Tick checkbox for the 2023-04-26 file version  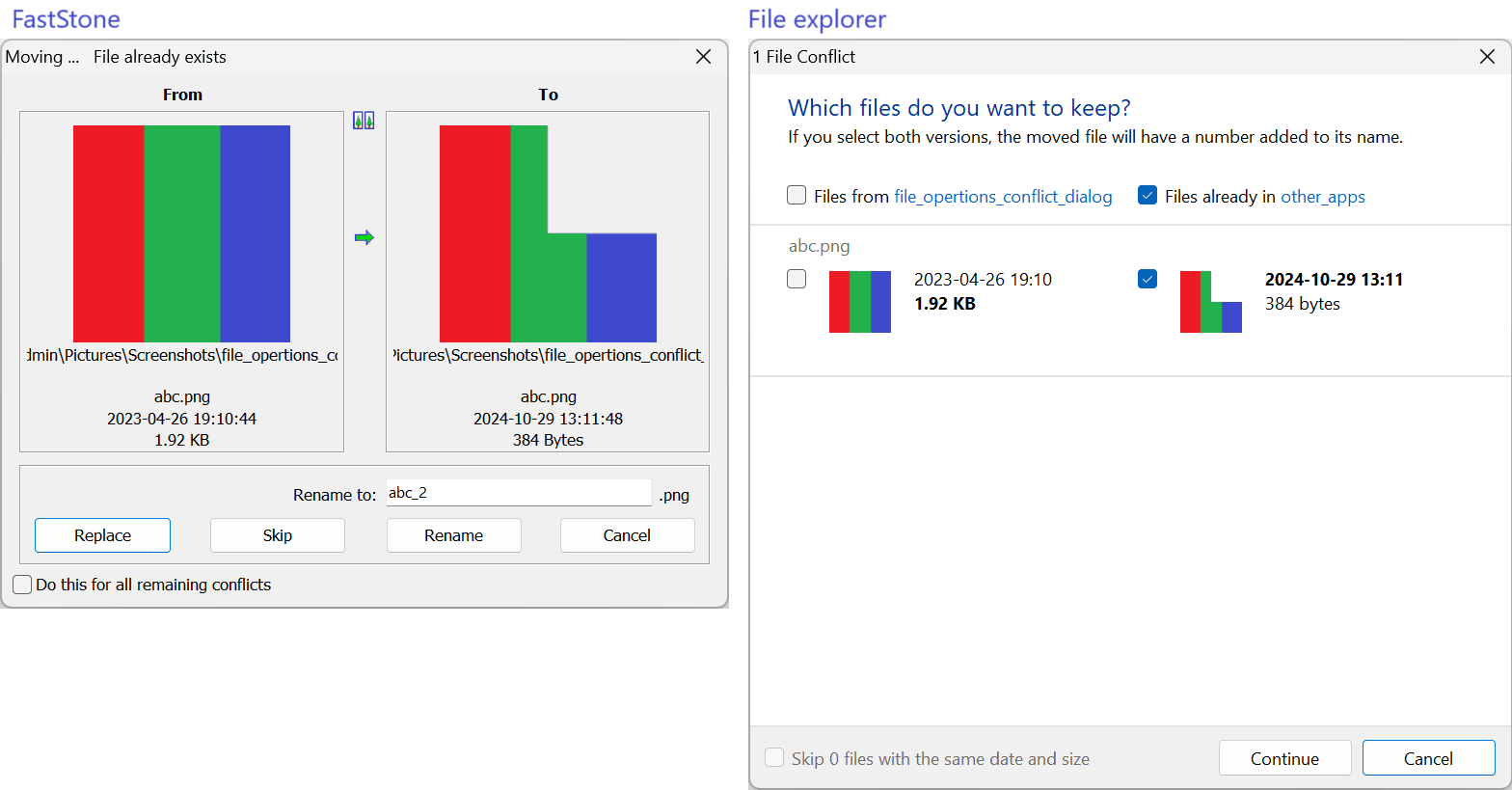796,279
